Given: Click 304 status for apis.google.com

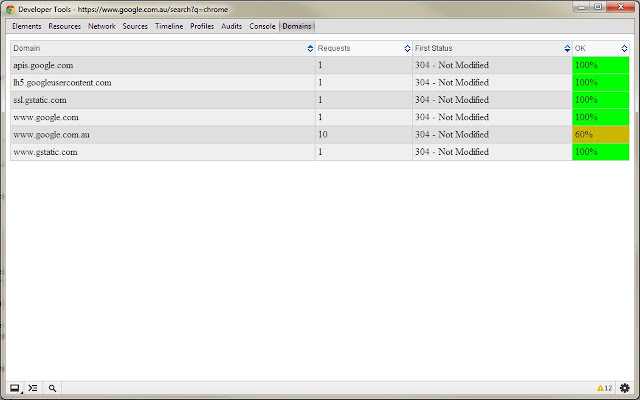Looking at the screenshot, I should pos(492,65).
